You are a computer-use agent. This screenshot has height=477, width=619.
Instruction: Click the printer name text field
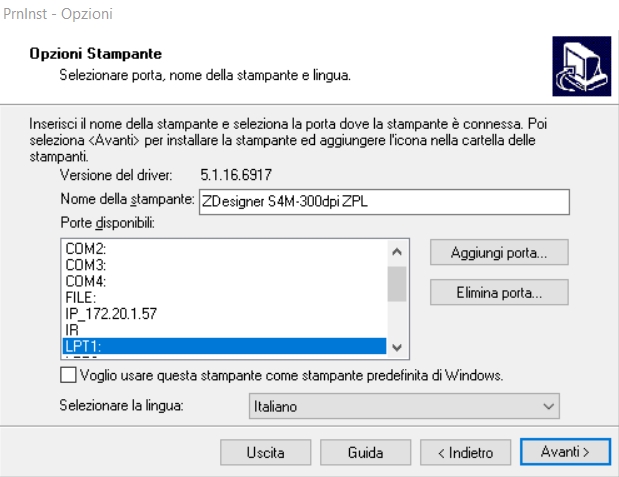coord(383,201)
